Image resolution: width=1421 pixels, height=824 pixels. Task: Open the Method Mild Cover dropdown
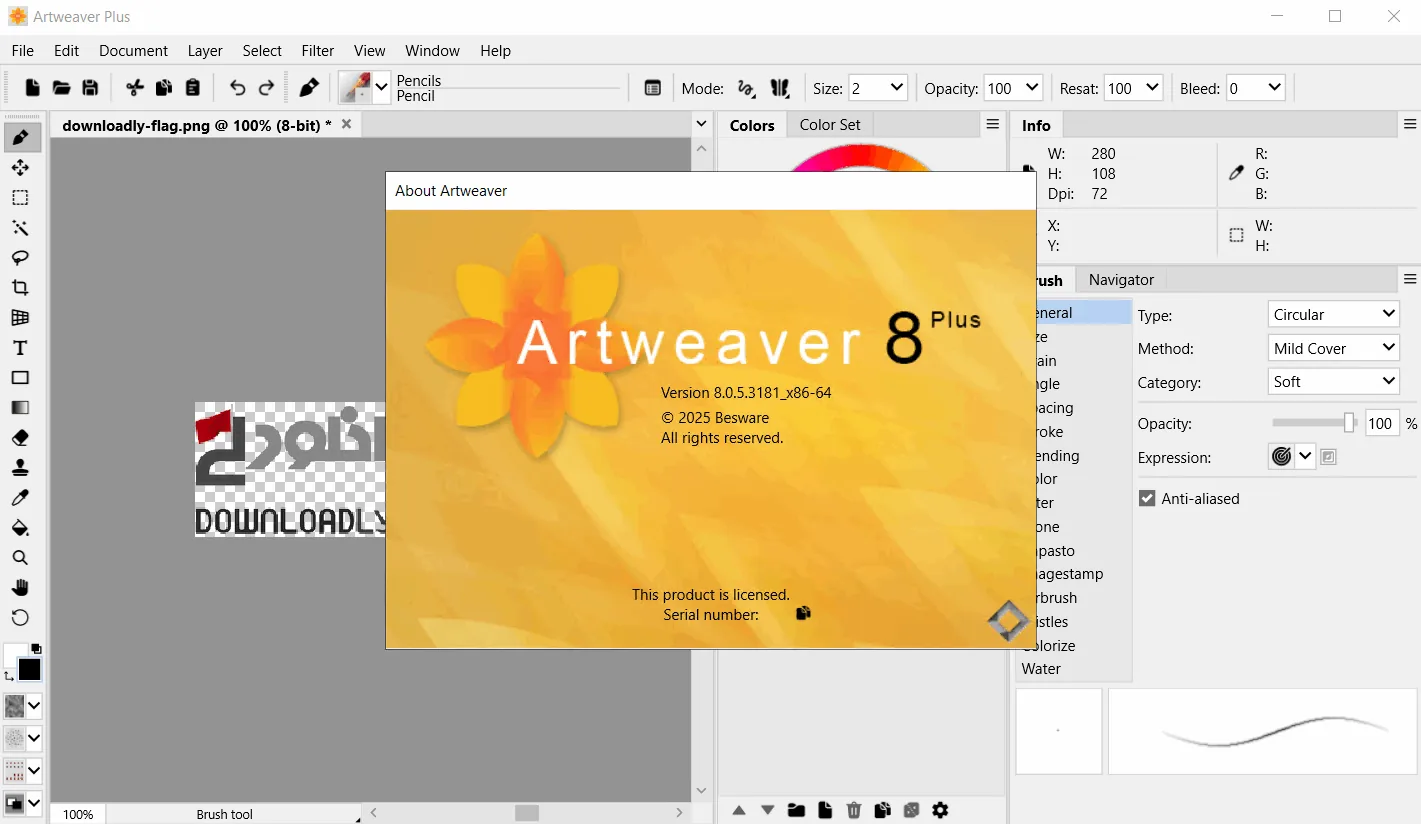(x=1333, y=348)
